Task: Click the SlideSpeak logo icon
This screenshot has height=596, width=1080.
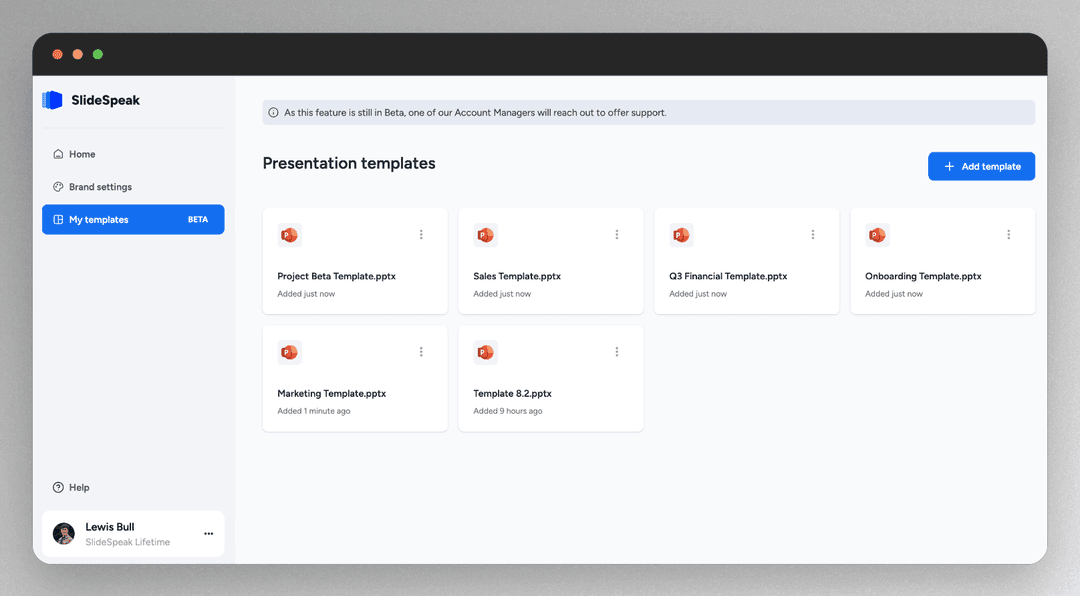Action: [x=52, y=100]
